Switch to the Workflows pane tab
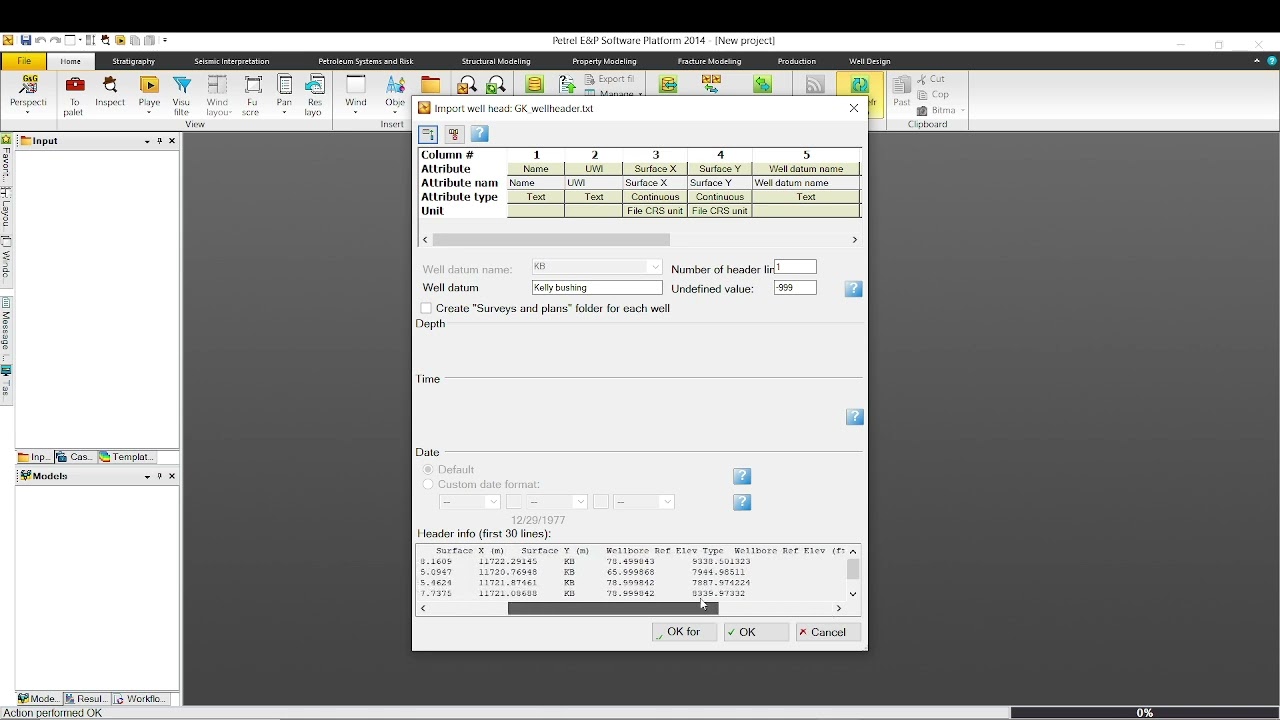The image size is (1280, 720). [140, 699]
